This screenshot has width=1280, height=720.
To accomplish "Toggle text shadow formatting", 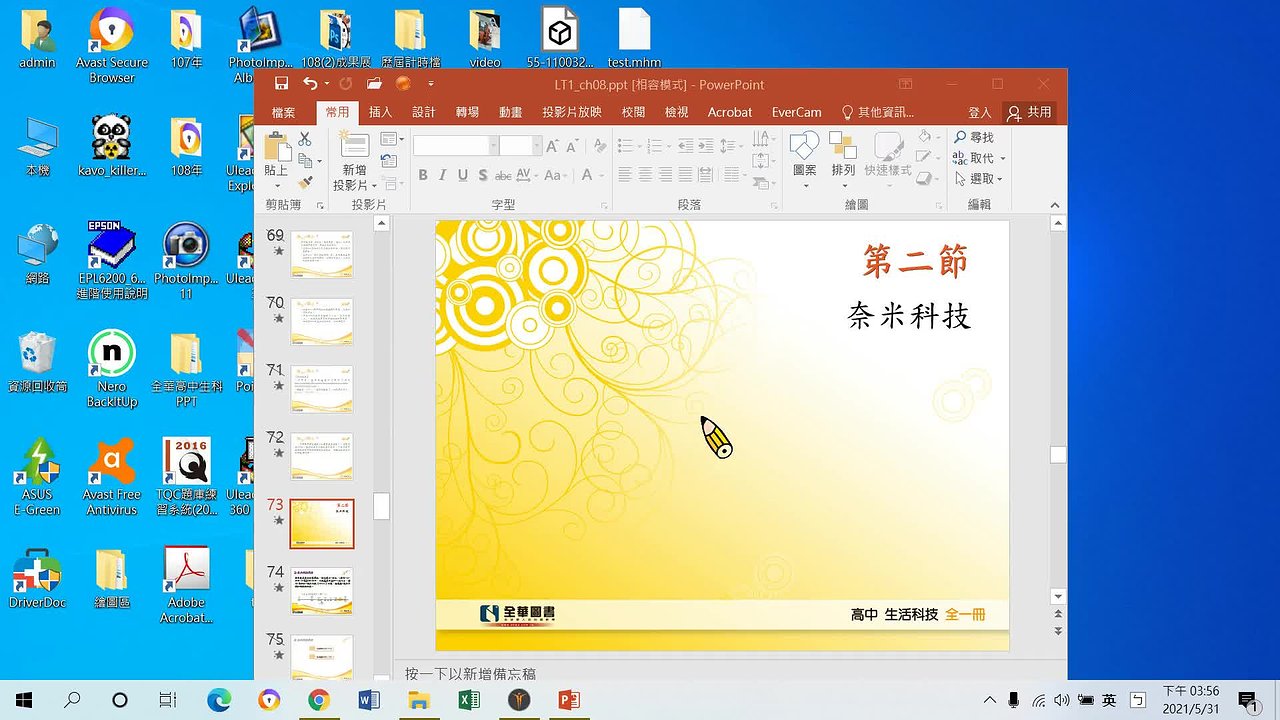I will pos(483,175).
